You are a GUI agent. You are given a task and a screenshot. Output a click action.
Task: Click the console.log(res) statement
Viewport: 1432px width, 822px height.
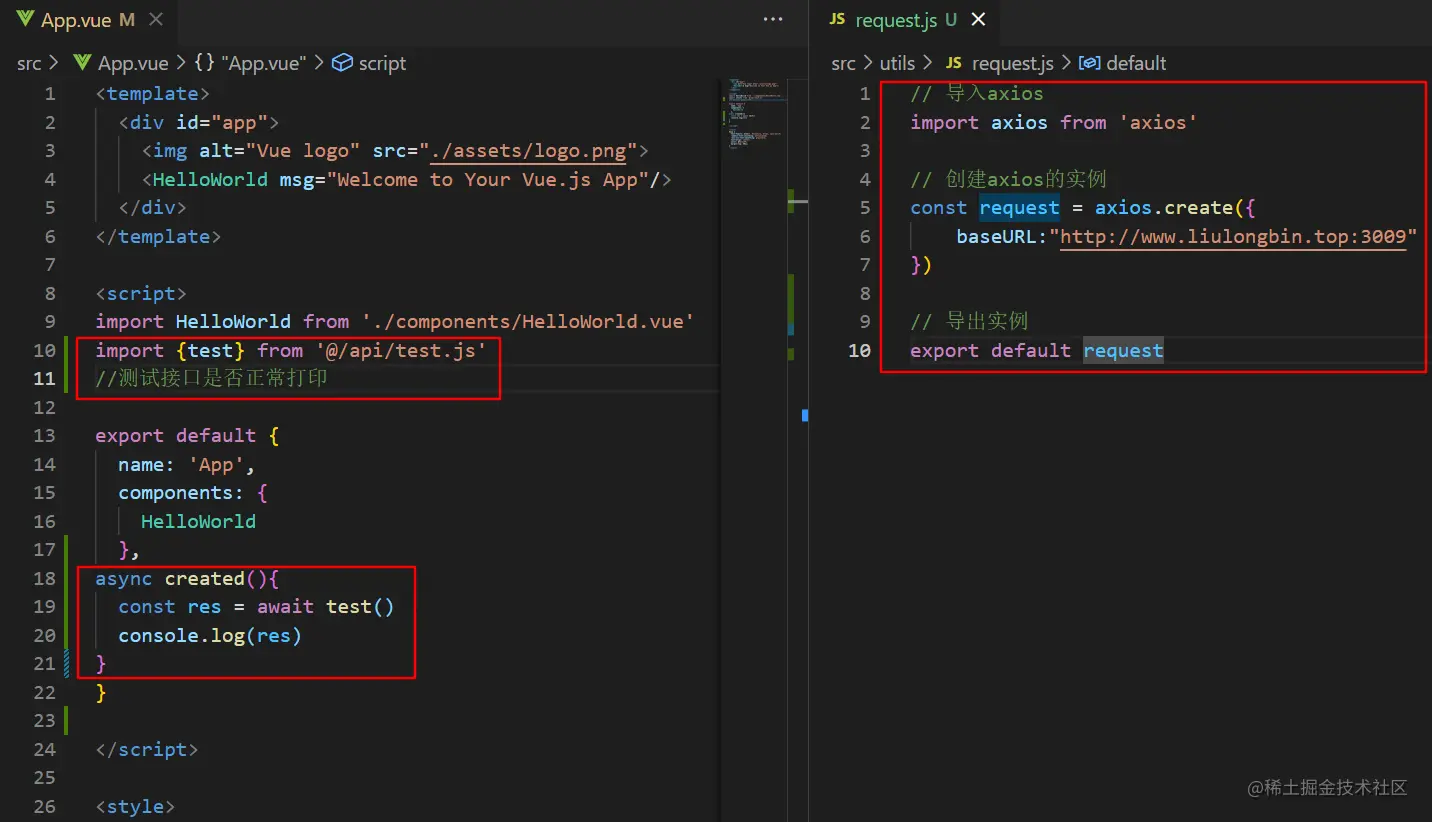click(x=210, y=636)
